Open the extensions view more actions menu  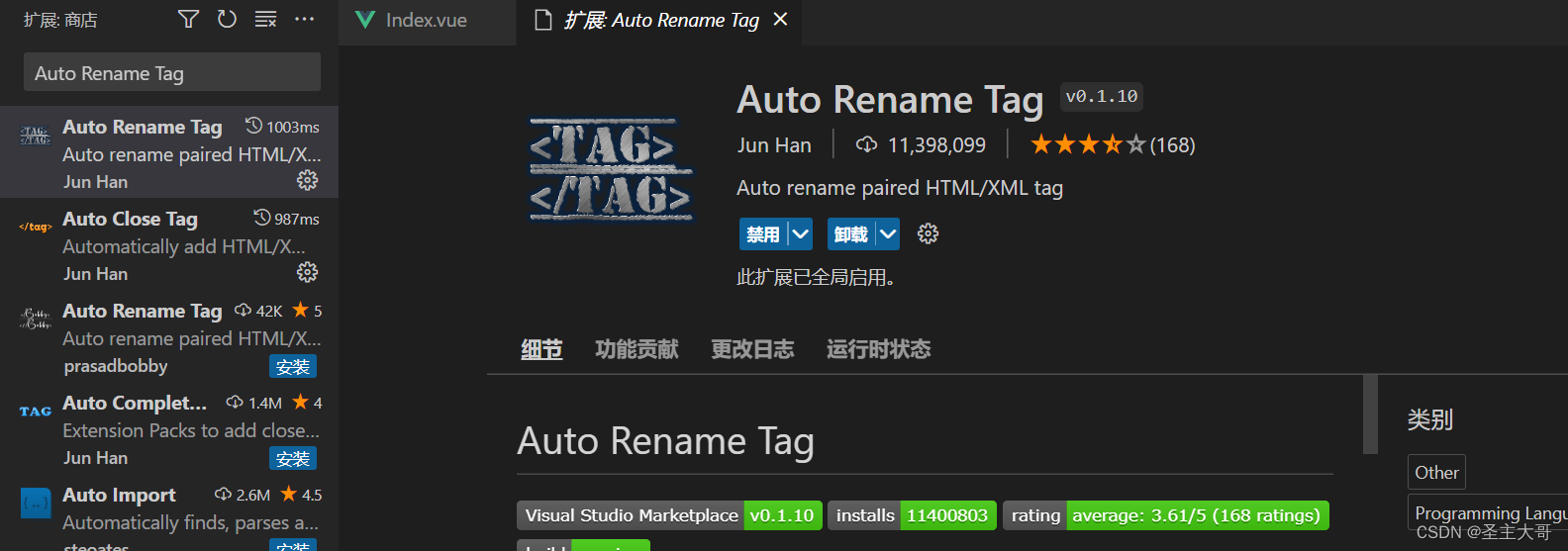304,19
